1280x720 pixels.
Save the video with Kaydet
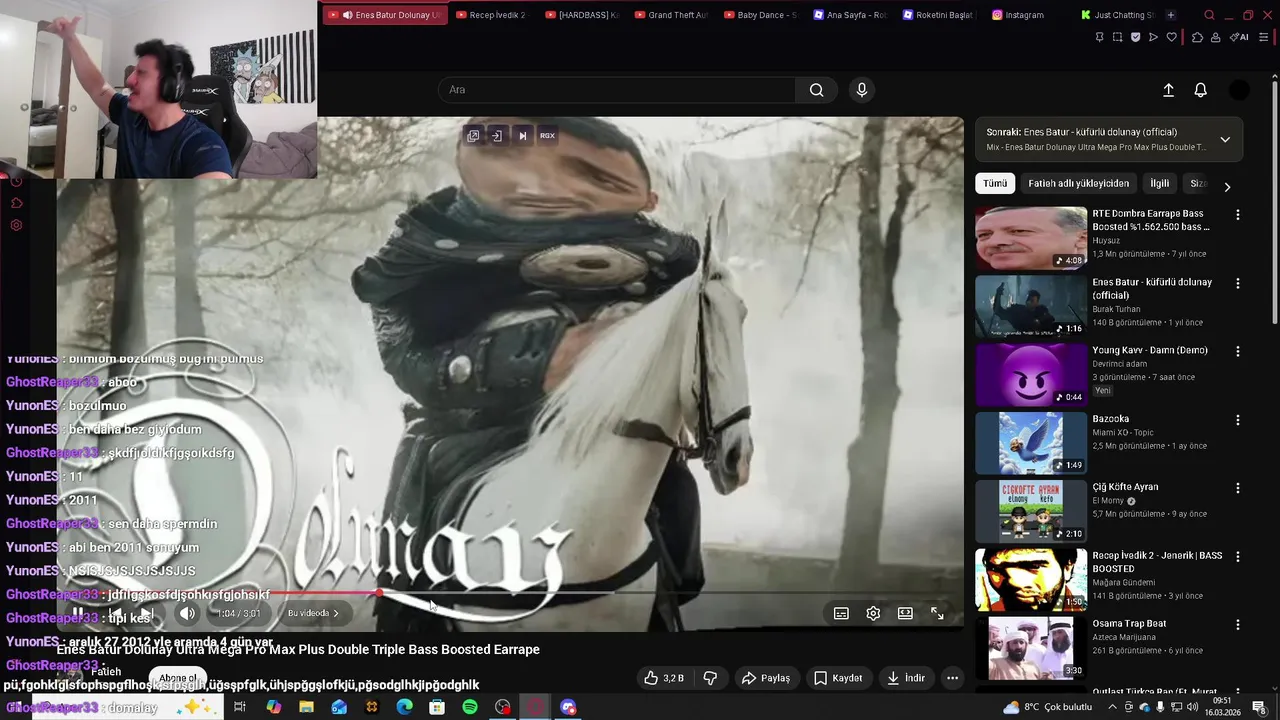[838, 678]
